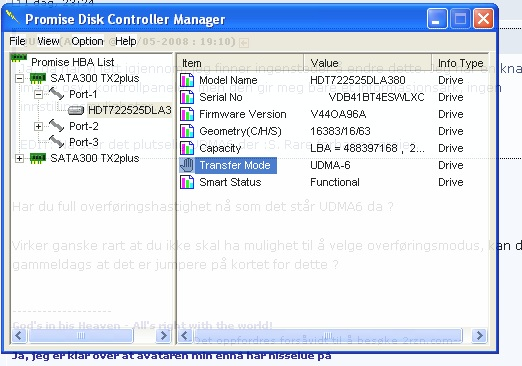Open the Help menu
This screenshot has width=522, height=366.
point(126,41)
